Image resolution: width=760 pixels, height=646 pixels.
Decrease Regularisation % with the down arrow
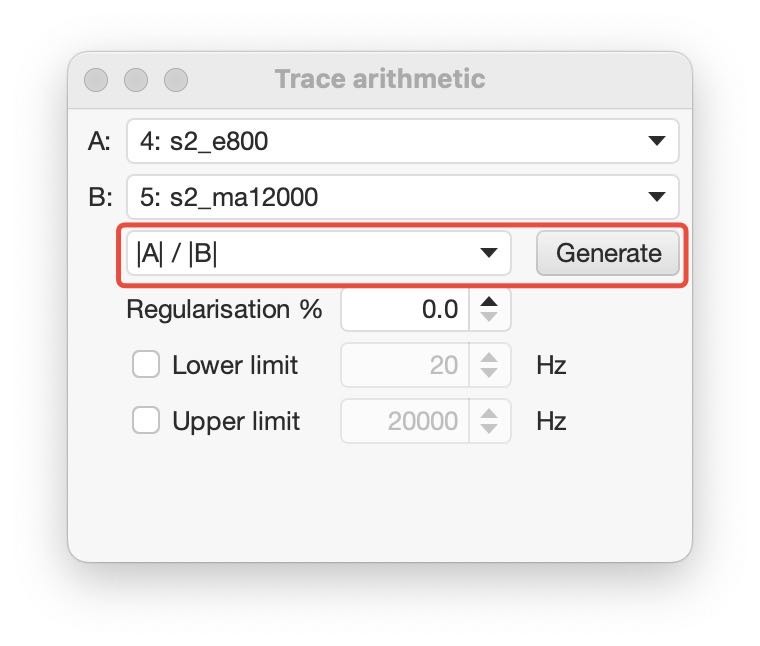[488, 318]
